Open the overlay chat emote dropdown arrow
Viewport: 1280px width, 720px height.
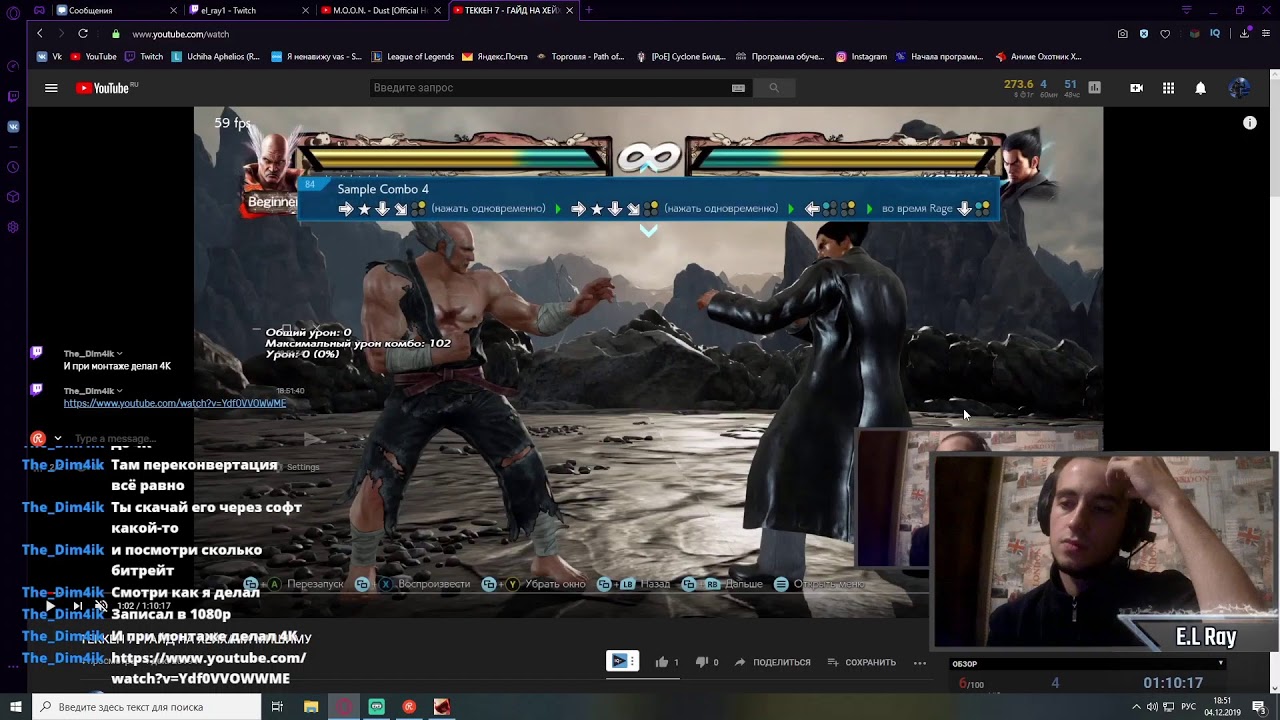[58, 438]
